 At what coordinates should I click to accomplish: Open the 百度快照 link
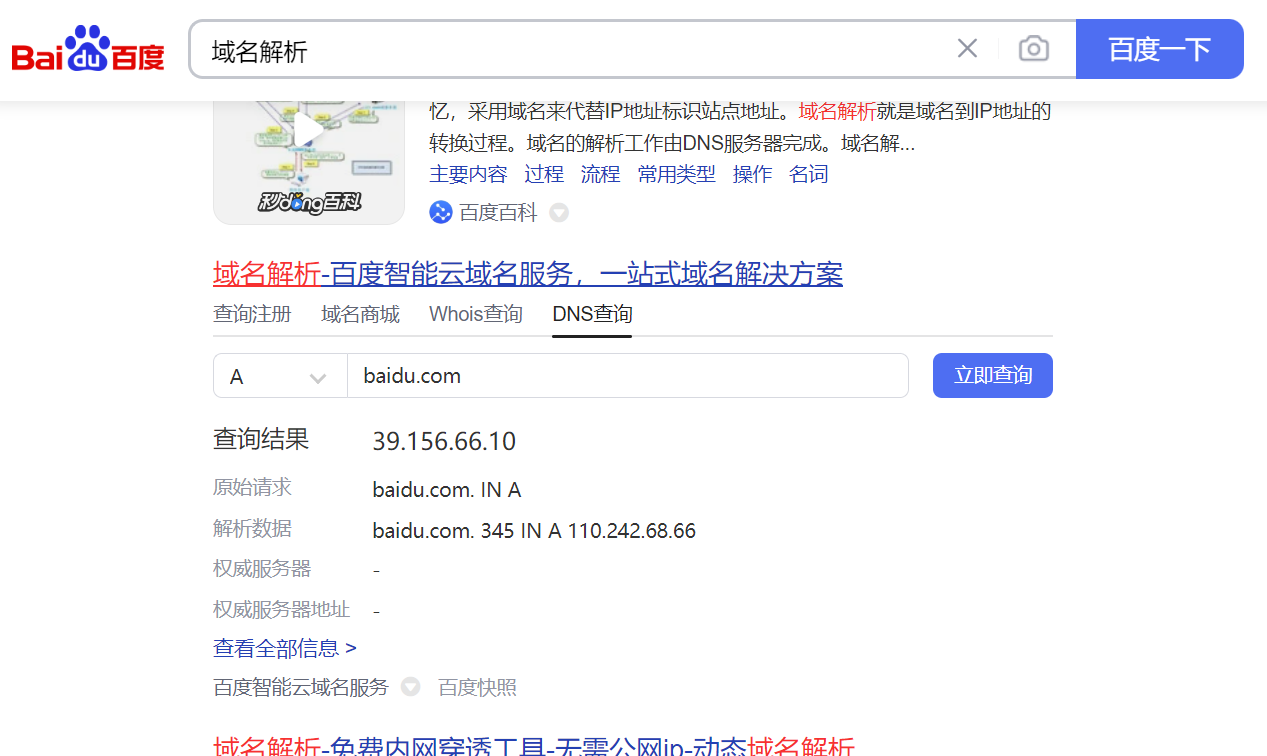tap(478, 687)
